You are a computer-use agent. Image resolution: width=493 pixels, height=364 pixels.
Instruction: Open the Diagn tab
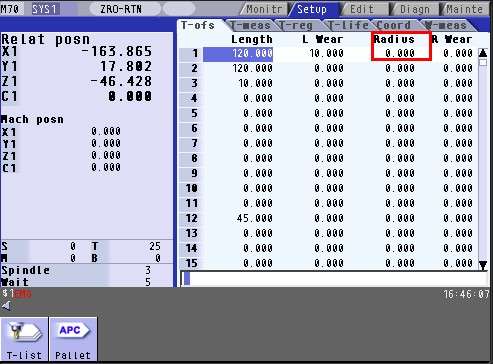[414, 9]
